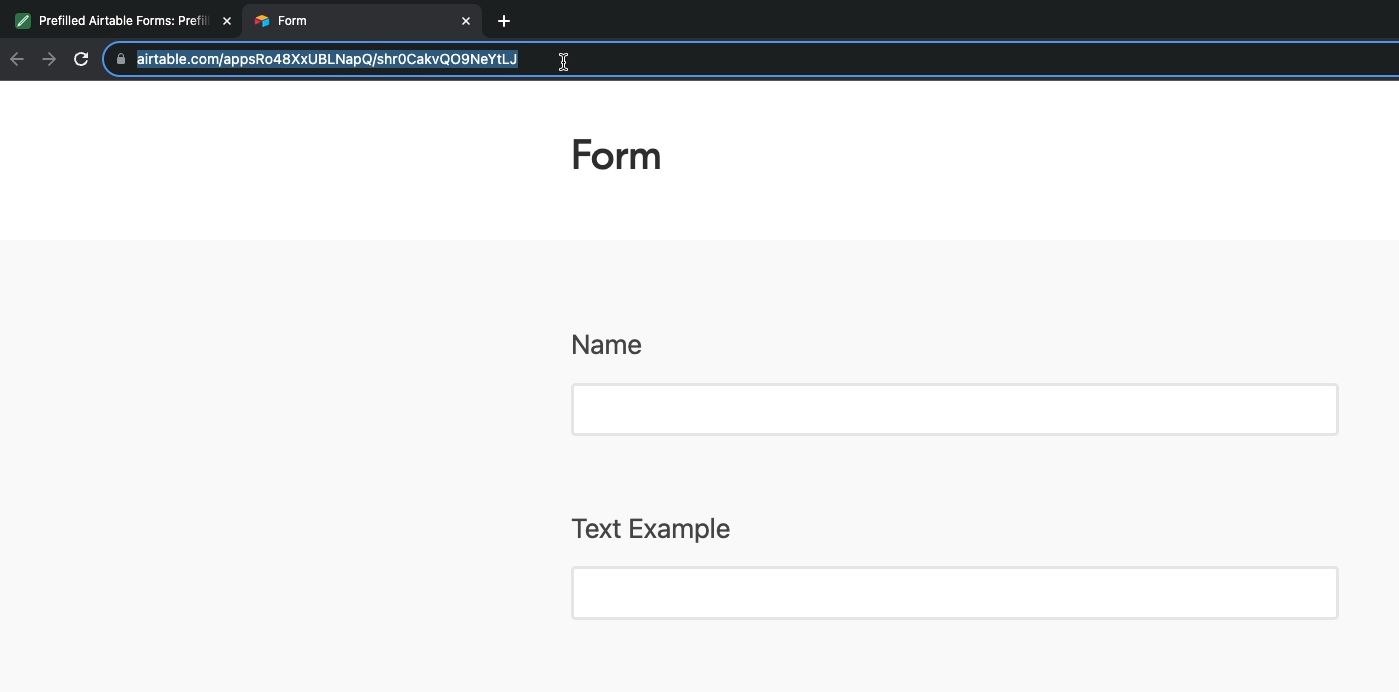Viewport: 1399px width, 692px height.
Task: Close the Form tab
Action: point(466,21)
